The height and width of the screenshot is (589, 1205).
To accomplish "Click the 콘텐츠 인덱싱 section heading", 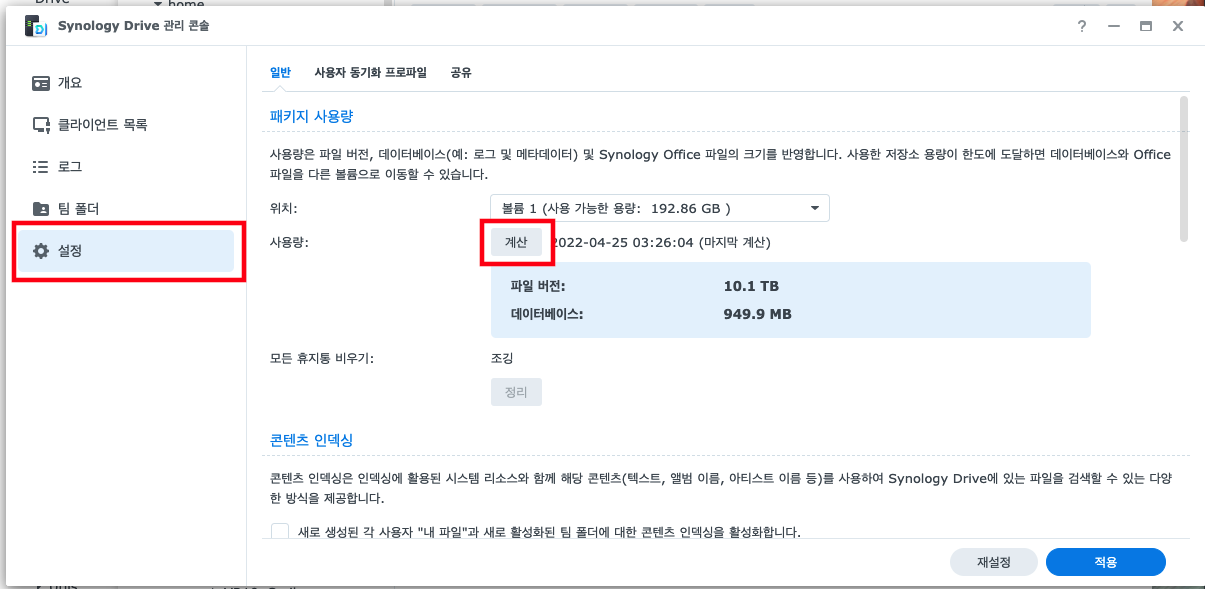I will click(x=312, y=440).
